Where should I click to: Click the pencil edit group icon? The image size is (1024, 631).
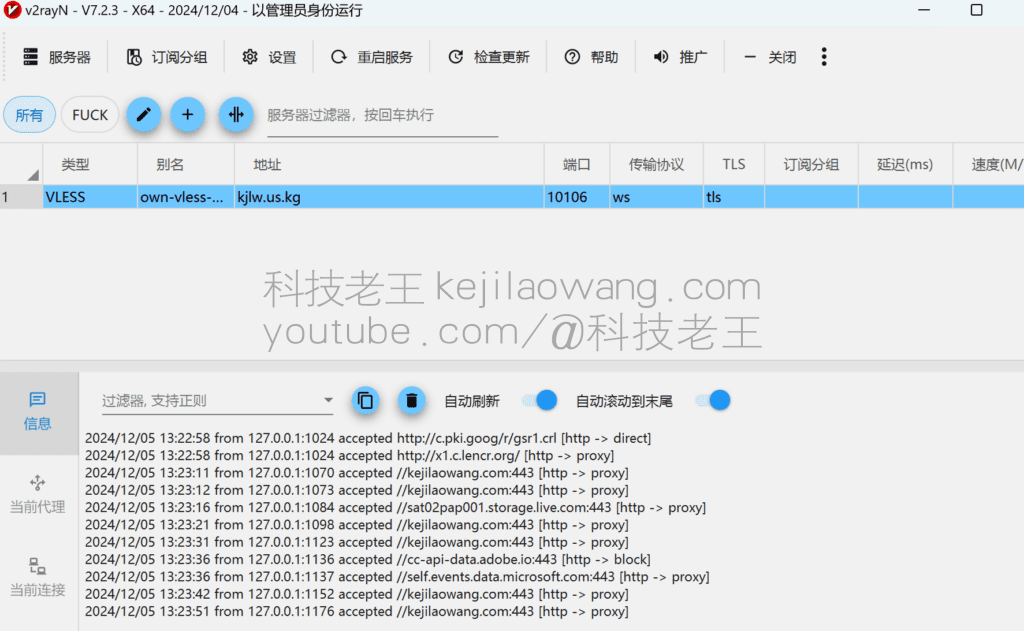[143, 115]
